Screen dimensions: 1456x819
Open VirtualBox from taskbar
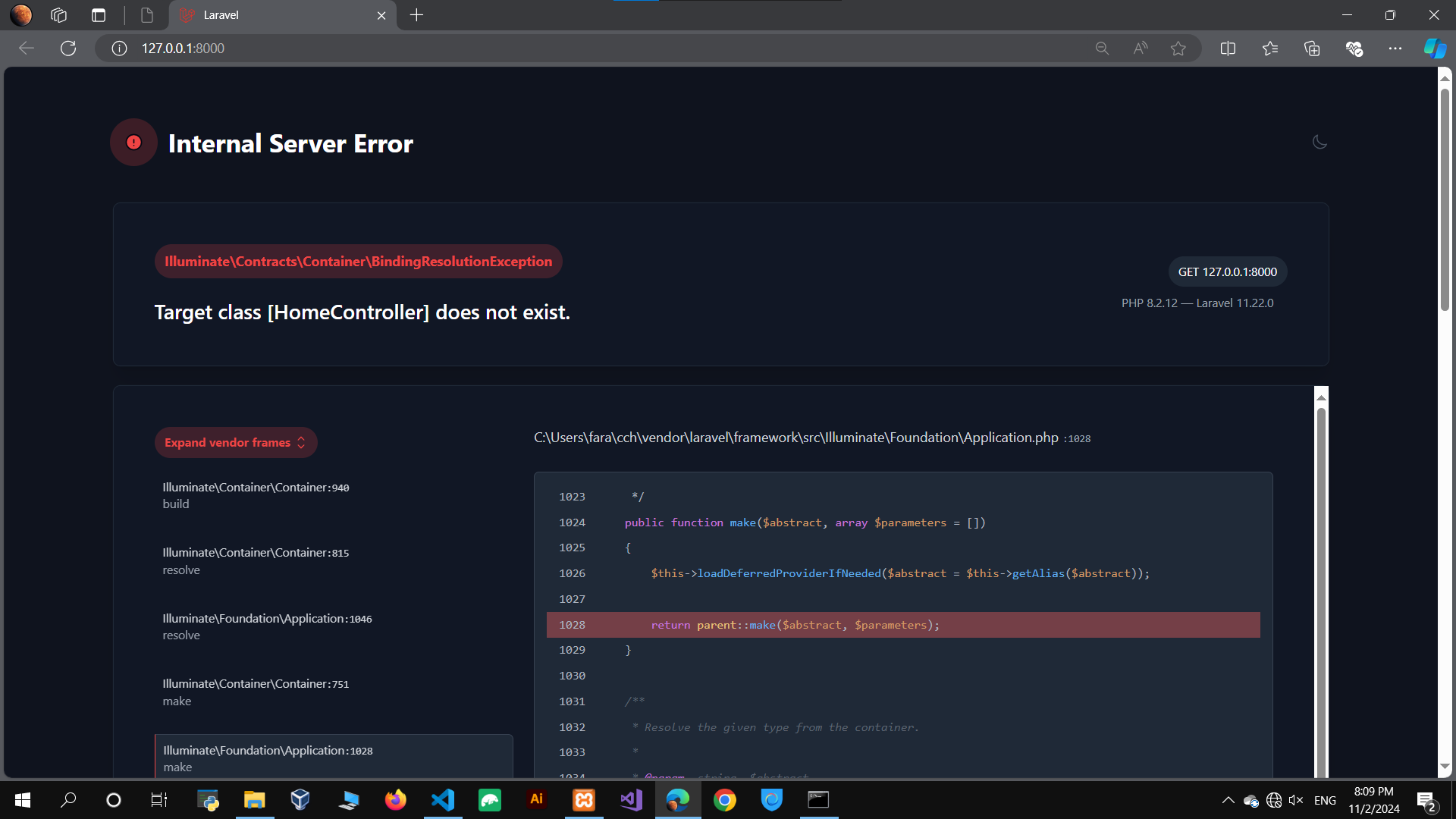coord(300,799)
